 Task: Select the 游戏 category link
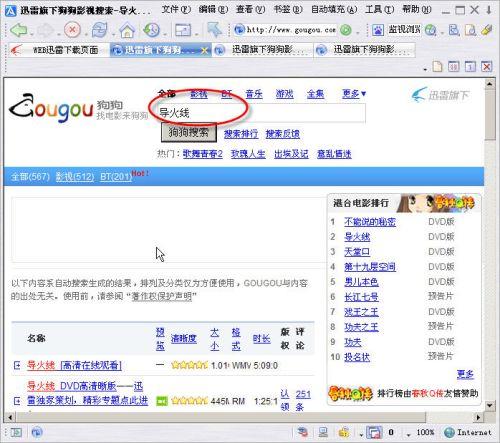285,94
